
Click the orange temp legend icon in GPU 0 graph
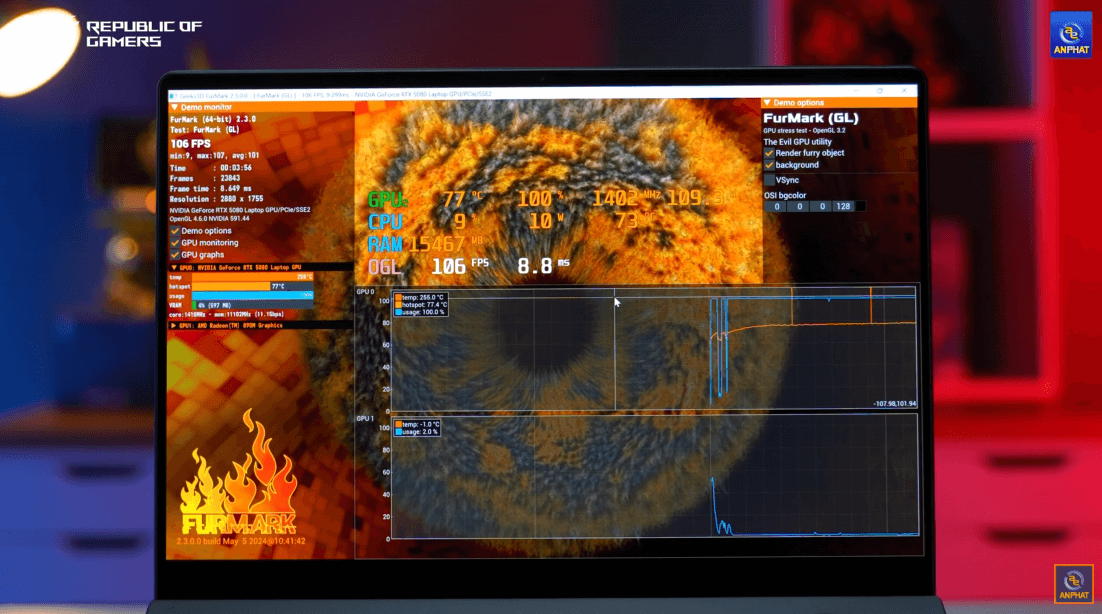(398, 297)
